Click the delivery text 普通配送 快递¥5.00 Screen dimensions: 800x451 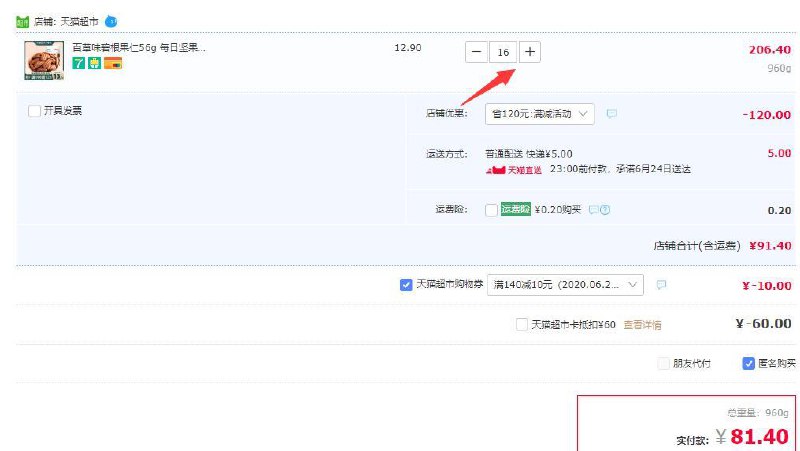click(x=529, y=154)
